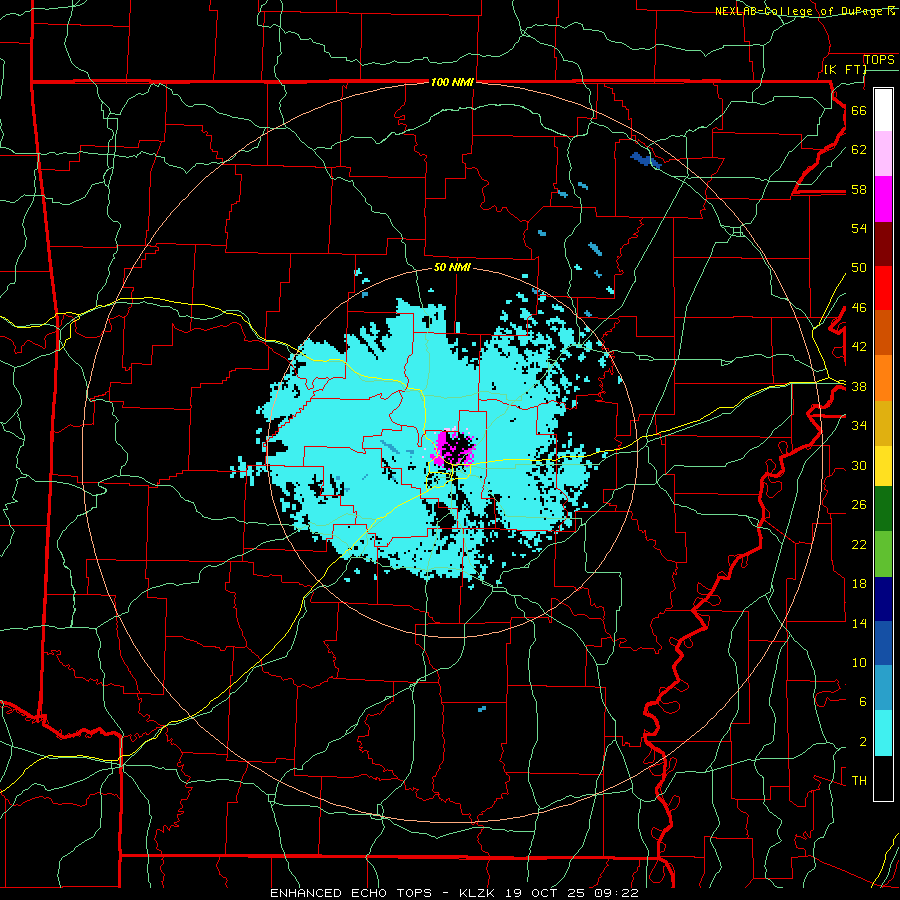Click the 'KLZK' station identifier
Image resolution: width=900 pixels, height=900 pixels.
479,893
